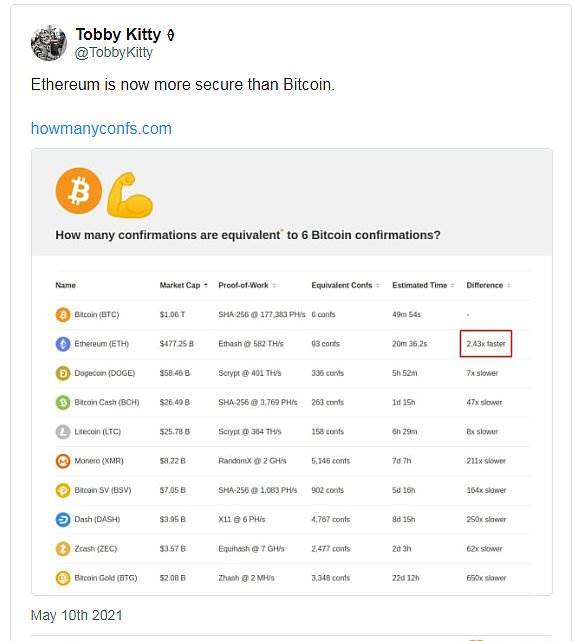Sort table by Difference column
This screenshot has height=641, width=575.
488,285
